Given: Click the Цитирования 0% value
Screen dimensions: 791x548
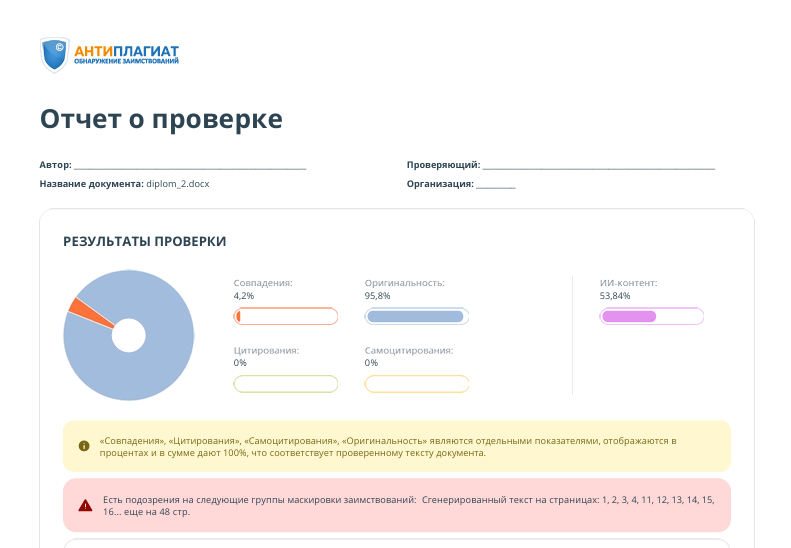Looking at the screenshot, I should pyautogui.click(x=240, y=363).
